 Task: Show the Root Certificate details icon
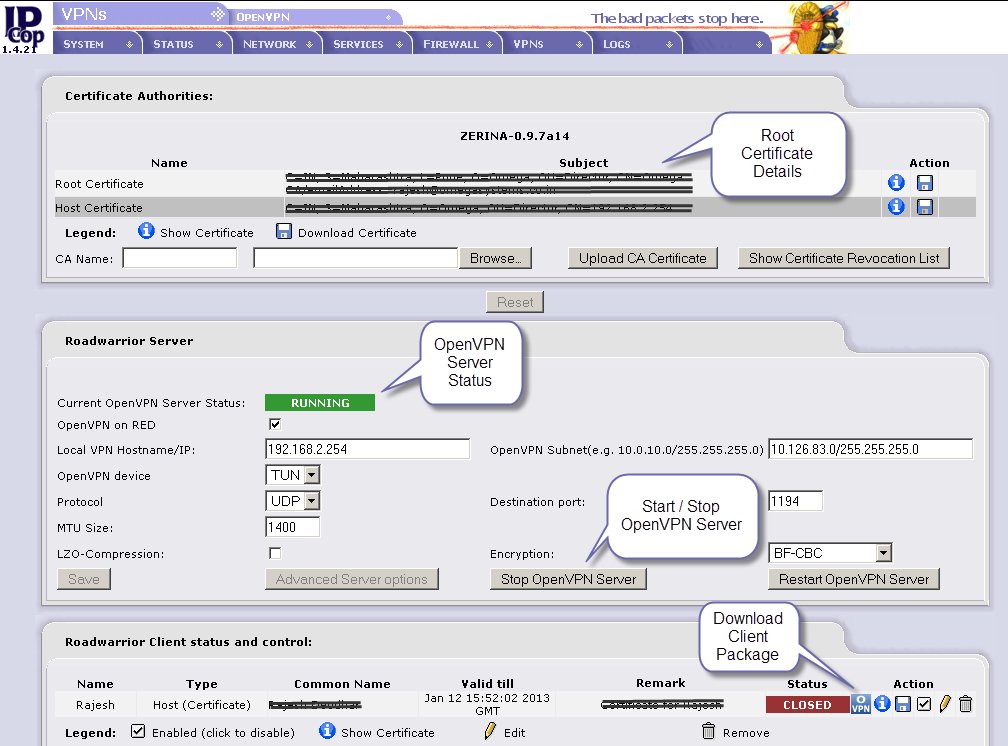click(896, 183)
